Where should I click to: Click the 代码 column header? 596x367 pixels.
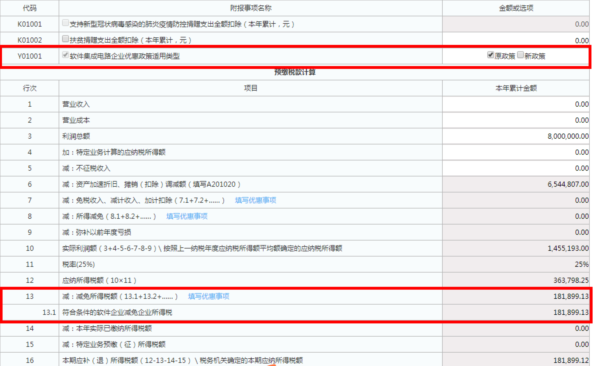click(30, 8)
